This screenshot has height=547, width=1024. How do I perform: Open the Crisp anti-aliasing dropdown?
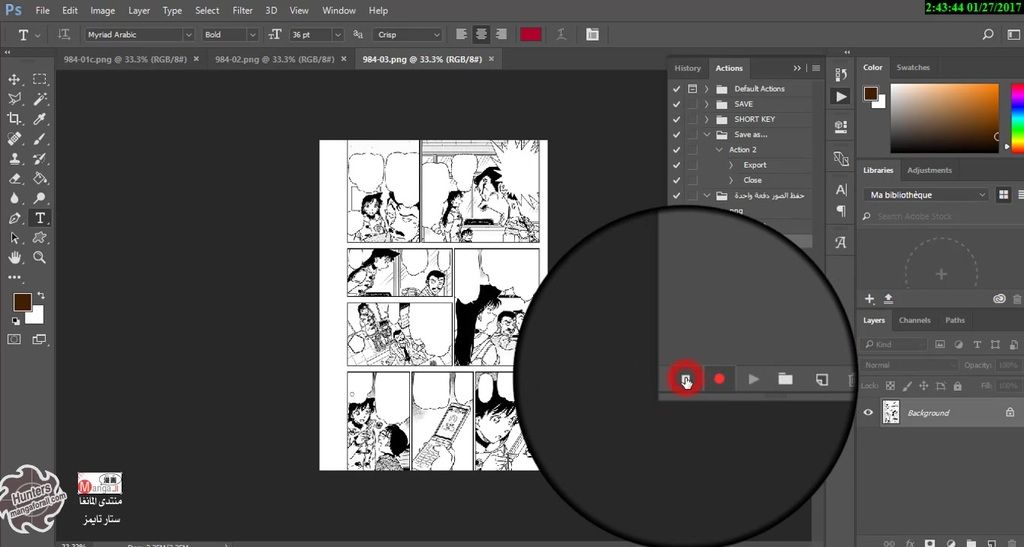point(408,35)
